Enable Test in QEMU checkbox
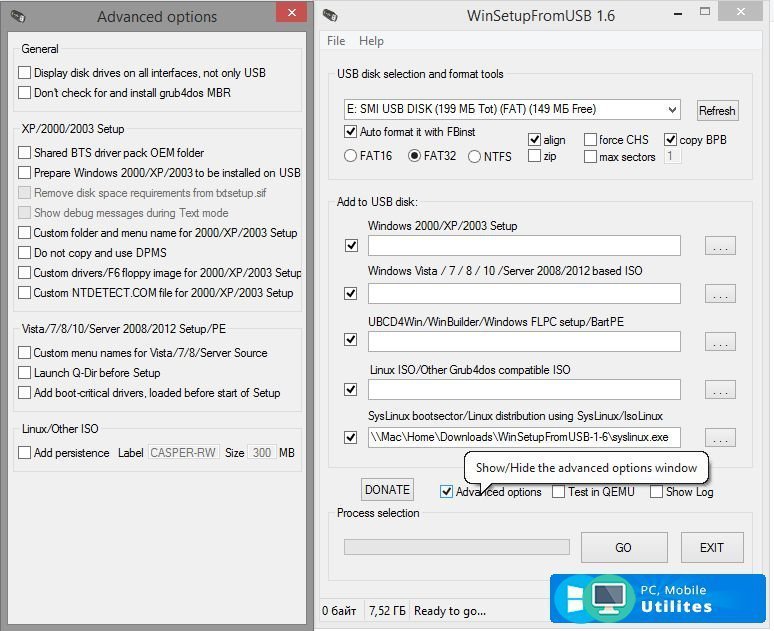Screen dimensions: 774x631 (558, 492)
